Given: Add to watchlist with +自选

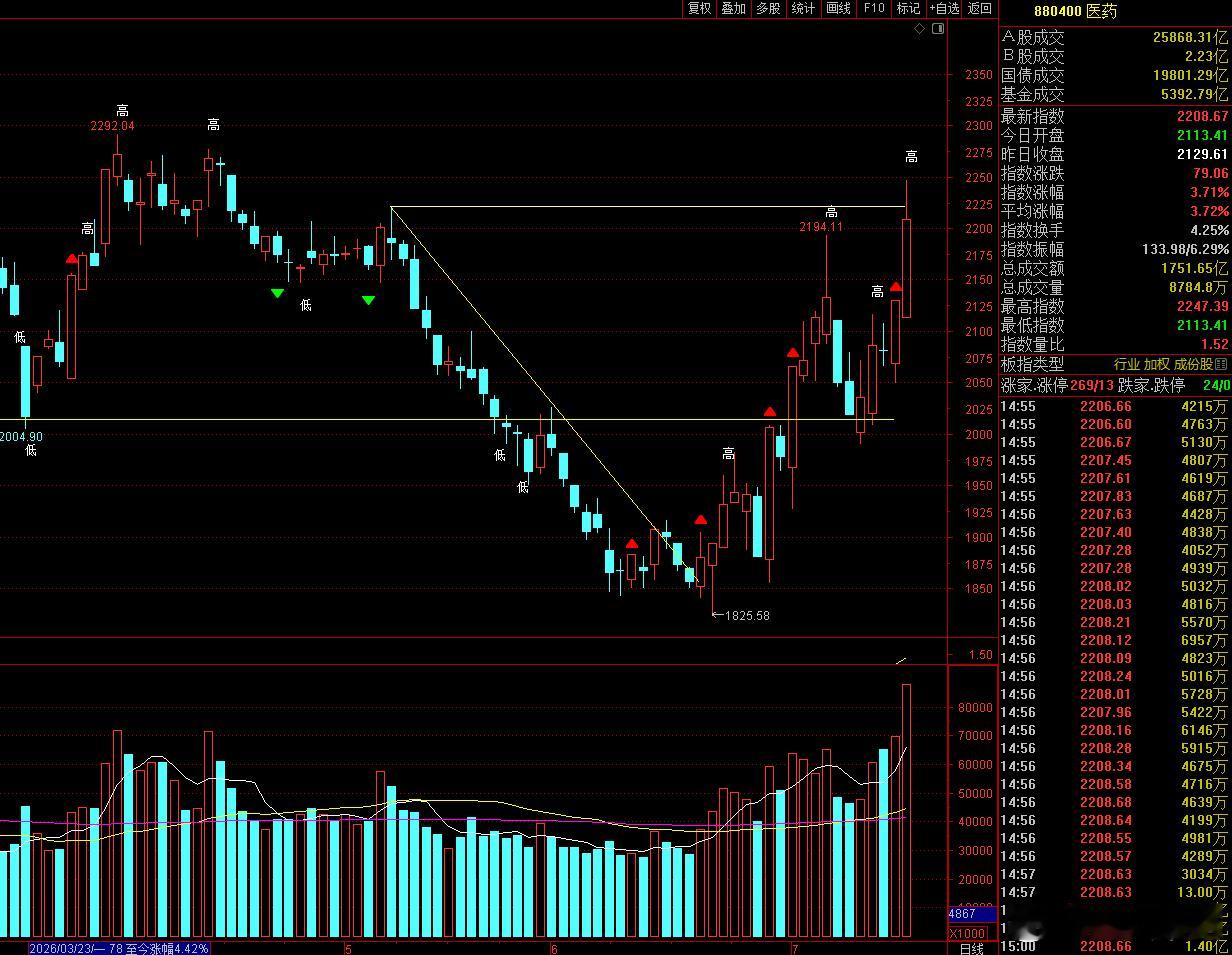Looking at the screenshot, I should (944, 8).
